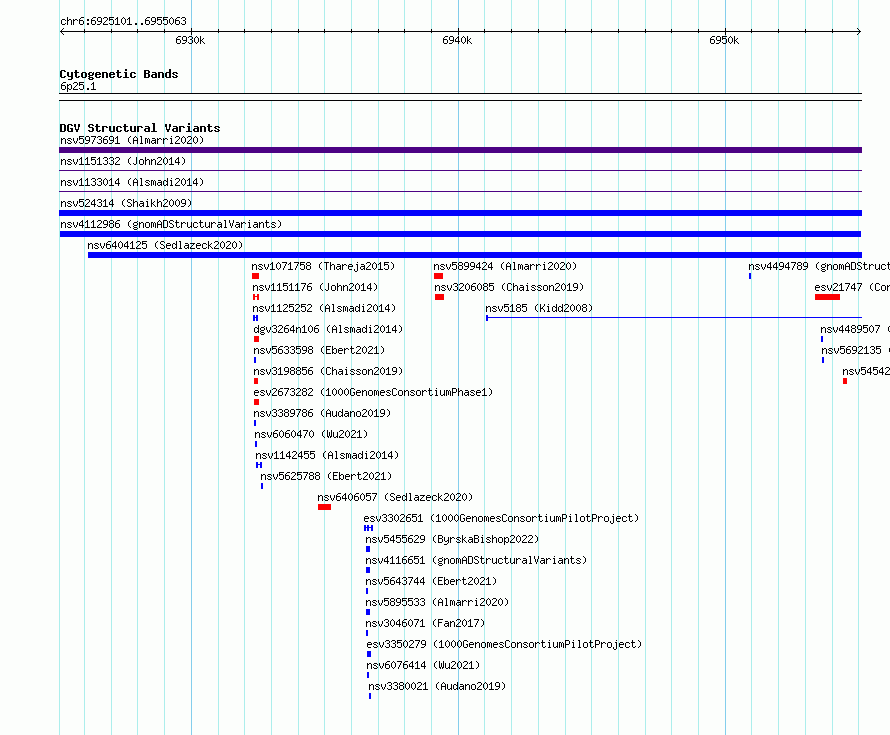Open the nsv6076414 (Wu2021) label

click(423, 665)
